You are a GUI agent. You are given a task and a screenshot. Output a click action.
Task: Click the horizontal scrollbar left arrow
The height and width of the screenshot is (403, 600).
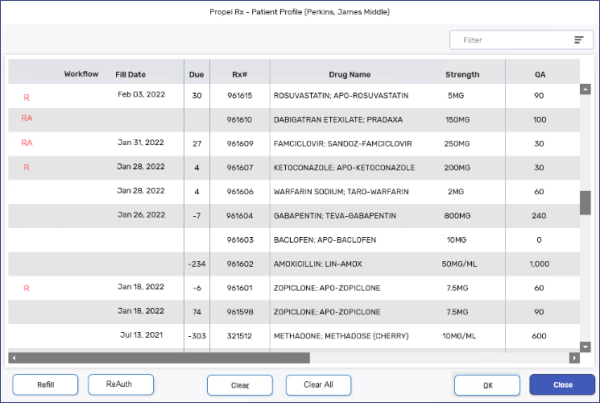[x=14, y=357]
